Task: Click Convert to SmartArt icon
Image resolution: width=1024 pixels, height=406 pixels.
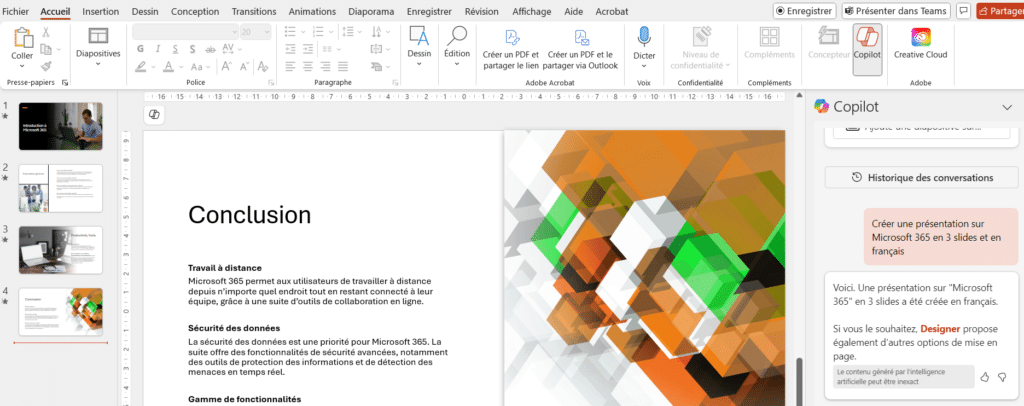Action: coord(379,67)
